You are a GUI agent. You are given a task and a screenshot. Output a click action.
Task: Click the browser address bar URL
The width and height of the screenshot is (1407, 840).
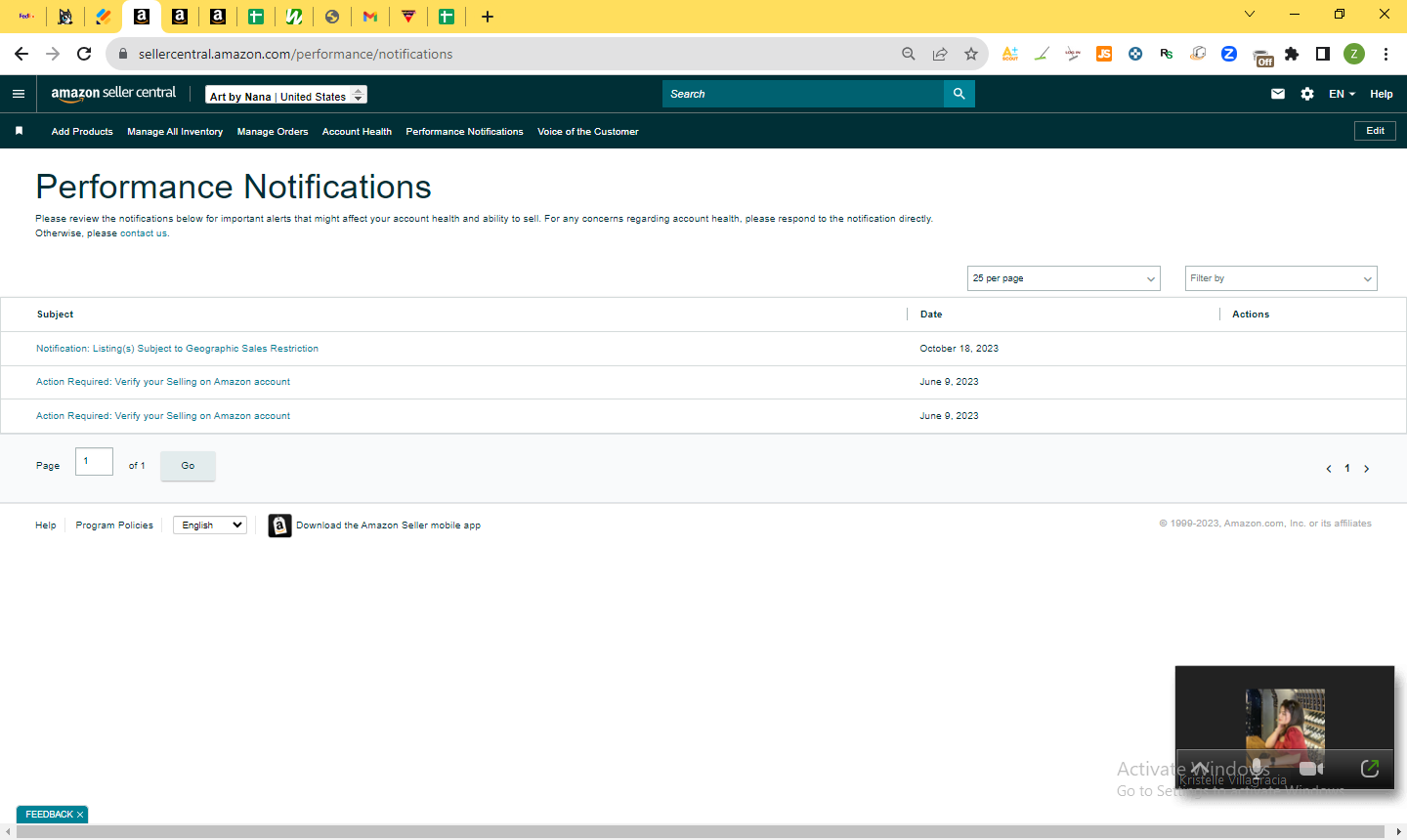tap(295, 54)
